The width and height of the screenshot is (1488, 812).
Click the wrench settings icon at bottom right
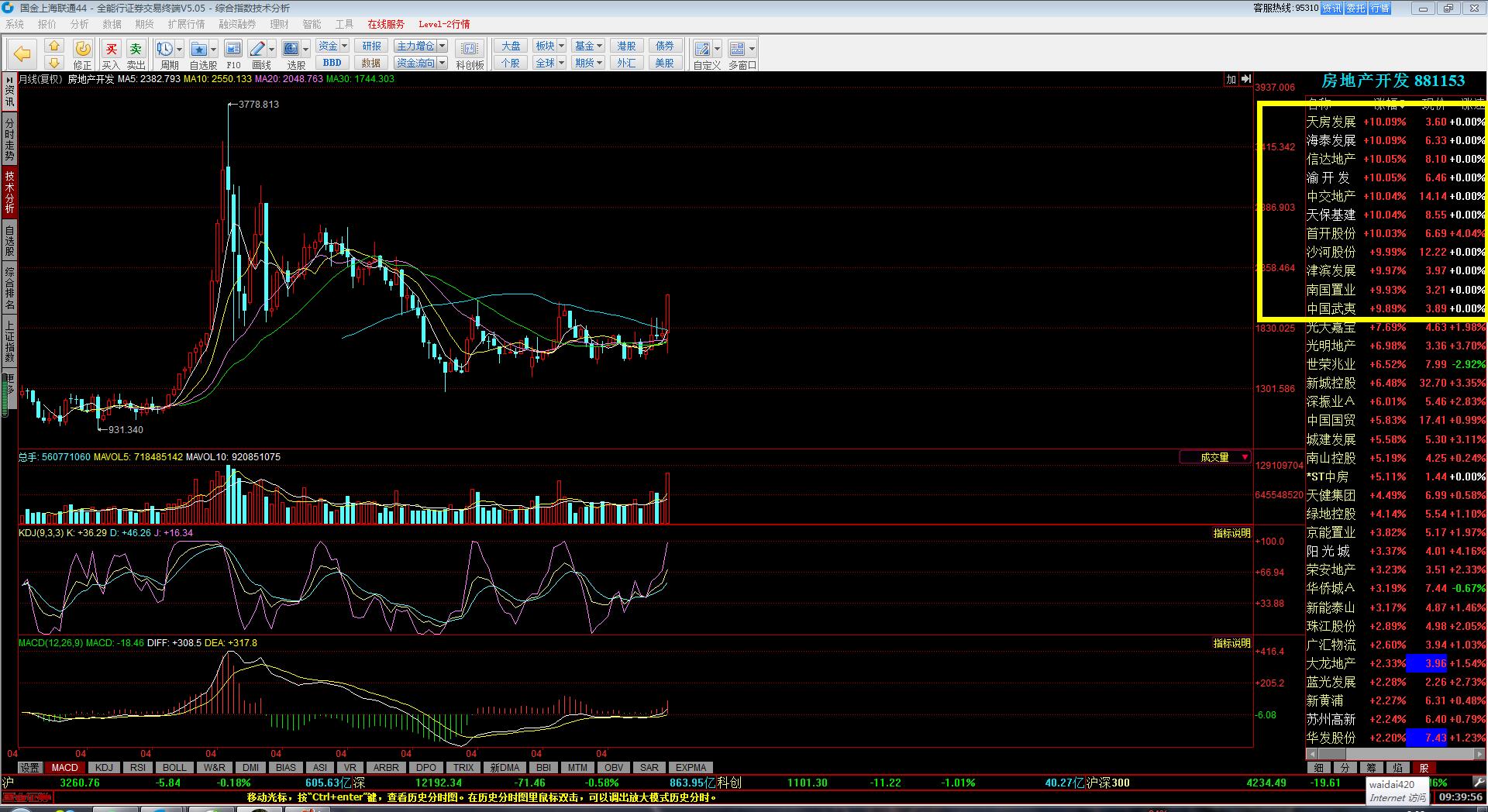tap(1479, 783)
